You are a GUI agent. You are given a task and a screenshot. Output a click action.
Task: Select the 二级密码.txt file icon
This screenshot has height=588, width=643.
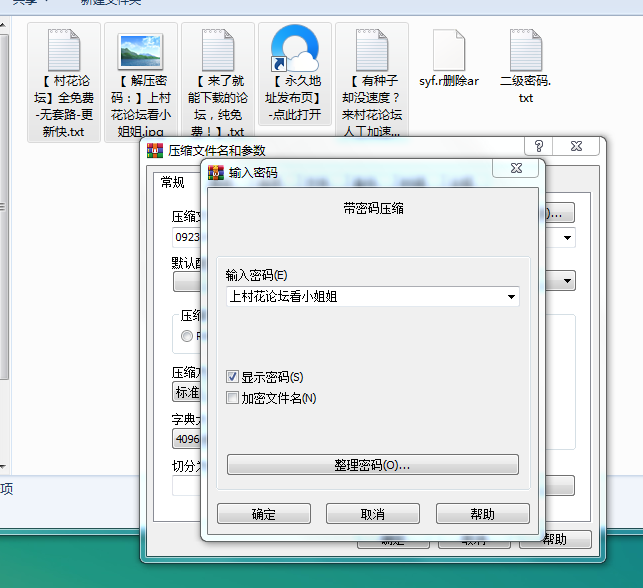pyautogui.click(x=526, y=50)
